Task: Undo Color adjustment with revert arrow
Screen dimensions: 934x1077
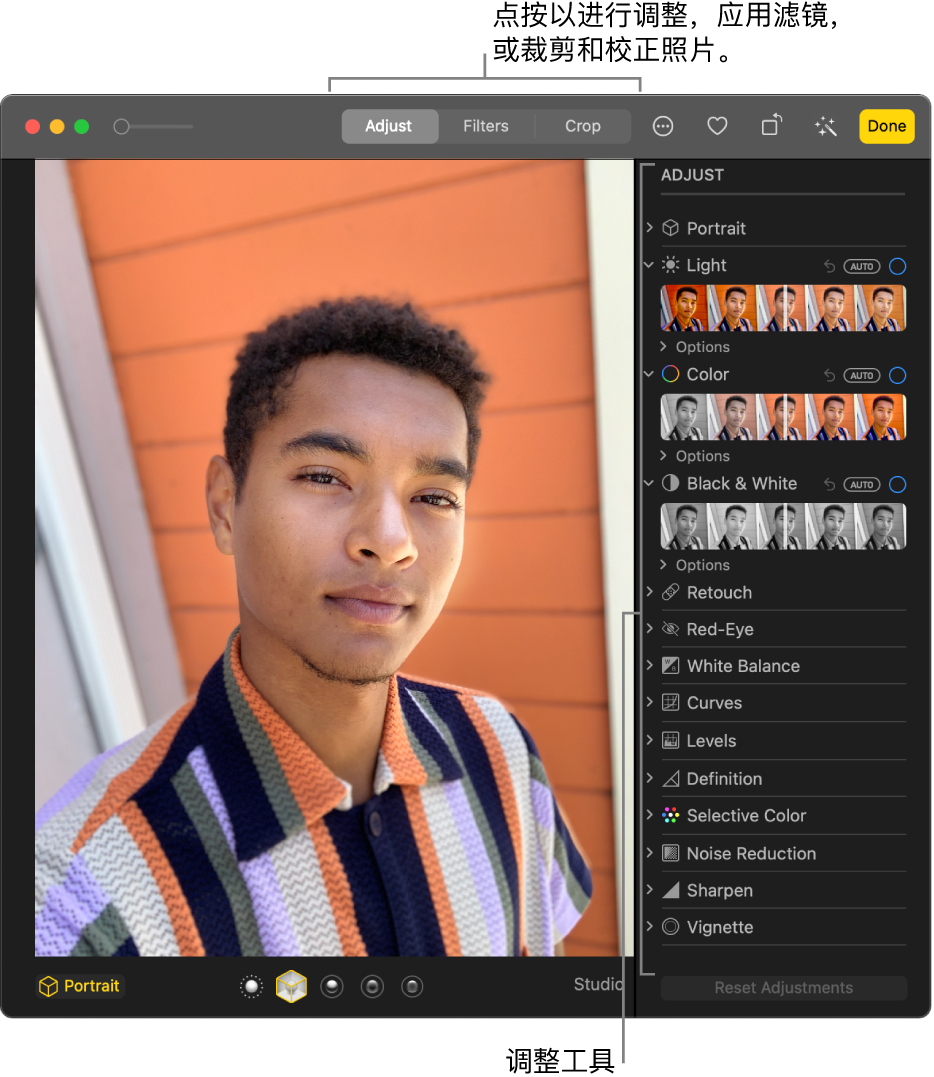Action: [x=830, y=376]
